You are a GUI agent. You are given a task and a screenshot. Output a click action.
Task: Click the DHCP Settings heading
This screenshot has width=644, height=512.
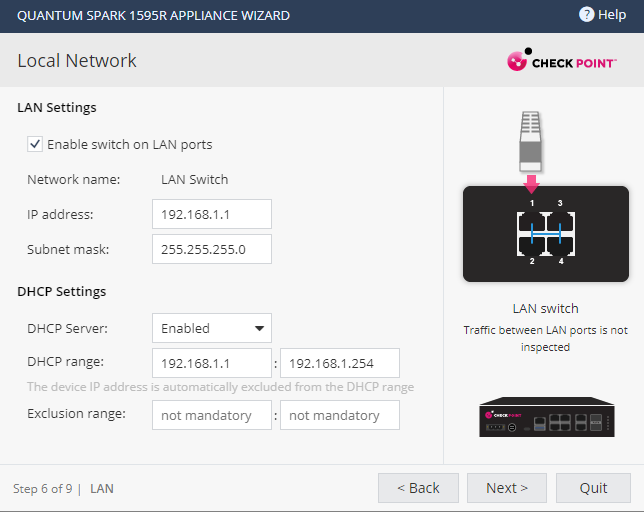tap(62, 292)
